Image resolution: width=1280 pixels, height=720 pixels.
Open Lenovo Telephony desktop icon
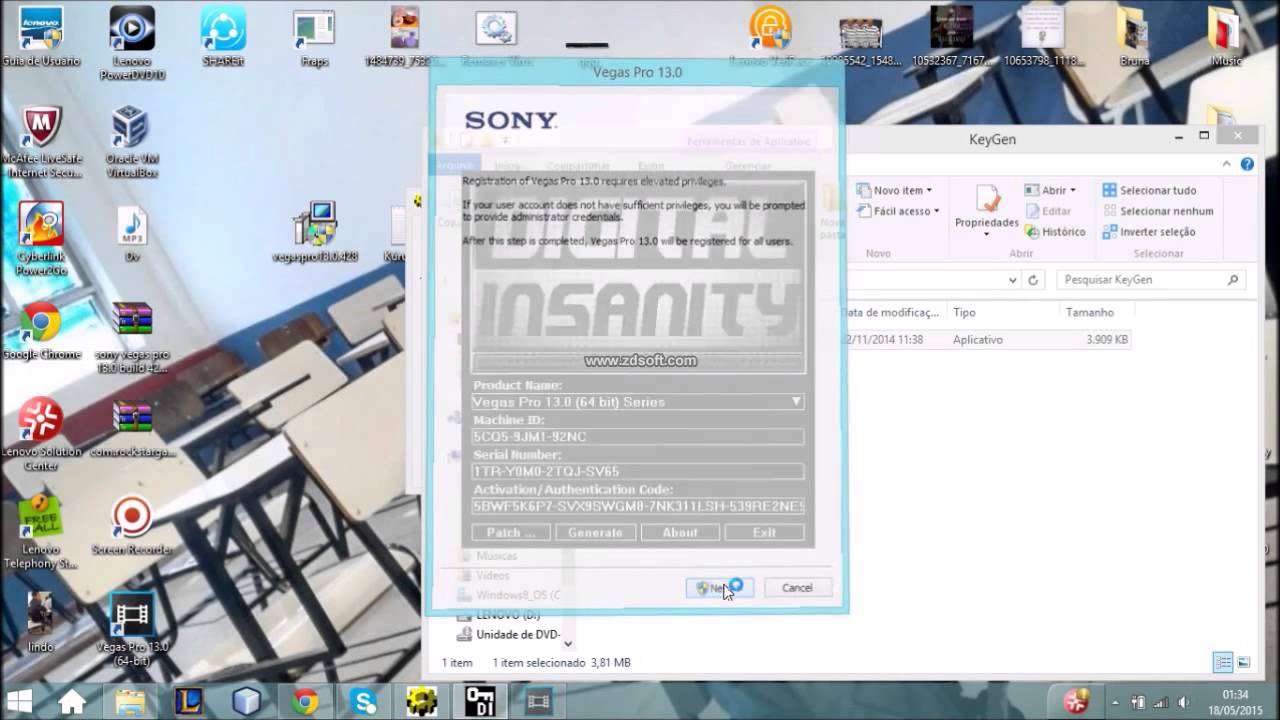pos(41,530)
